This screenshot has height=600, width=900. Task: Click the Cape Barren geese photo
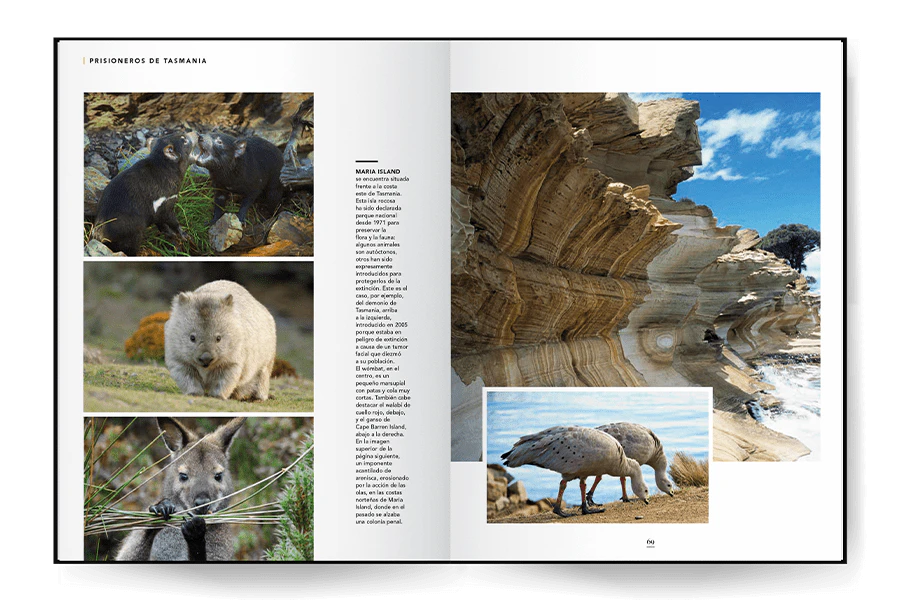[597, 456]
